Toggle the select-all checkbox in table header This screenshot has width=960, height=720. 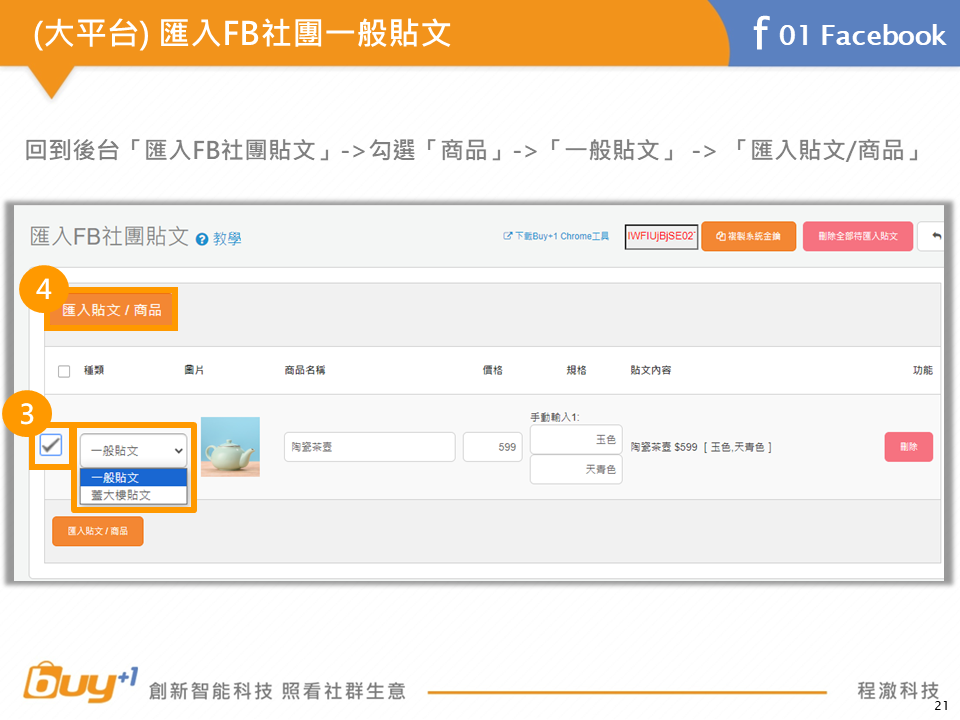click(x=64, y=371)
